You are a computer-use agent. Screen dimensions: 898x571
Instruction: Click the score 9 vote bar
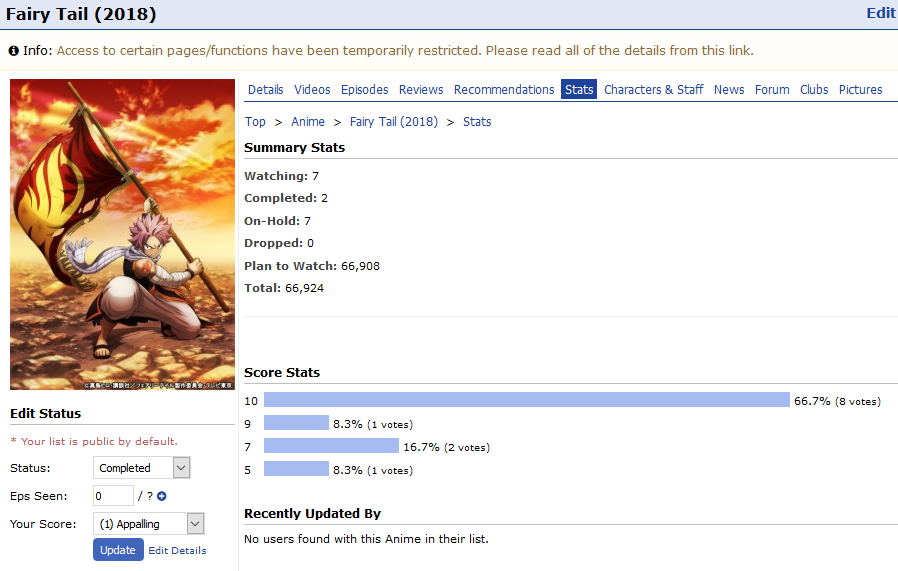coord(296,423)
